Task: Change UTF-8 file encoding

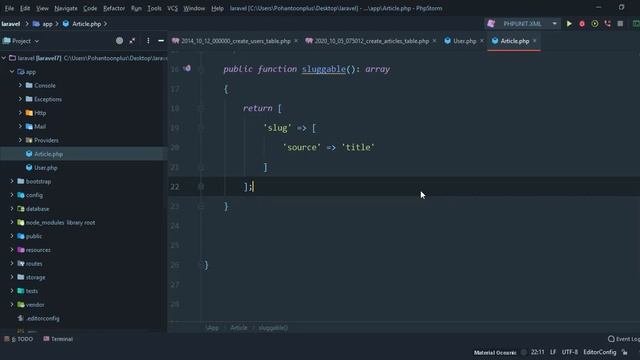Action: pos(569,352)
